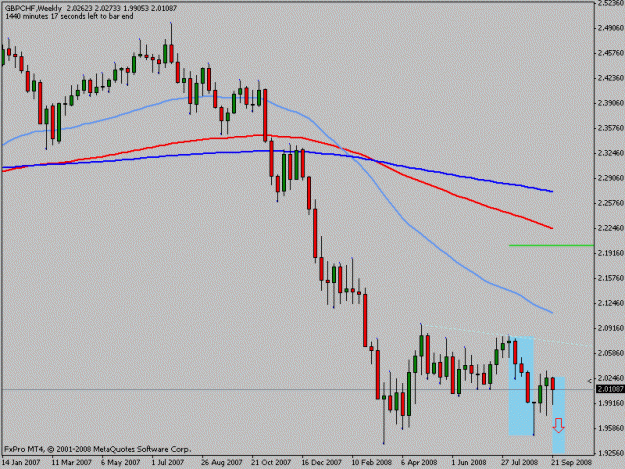
Task: Click the long red candle at 21 Oct 2007
Action: (x=265, y=115)
